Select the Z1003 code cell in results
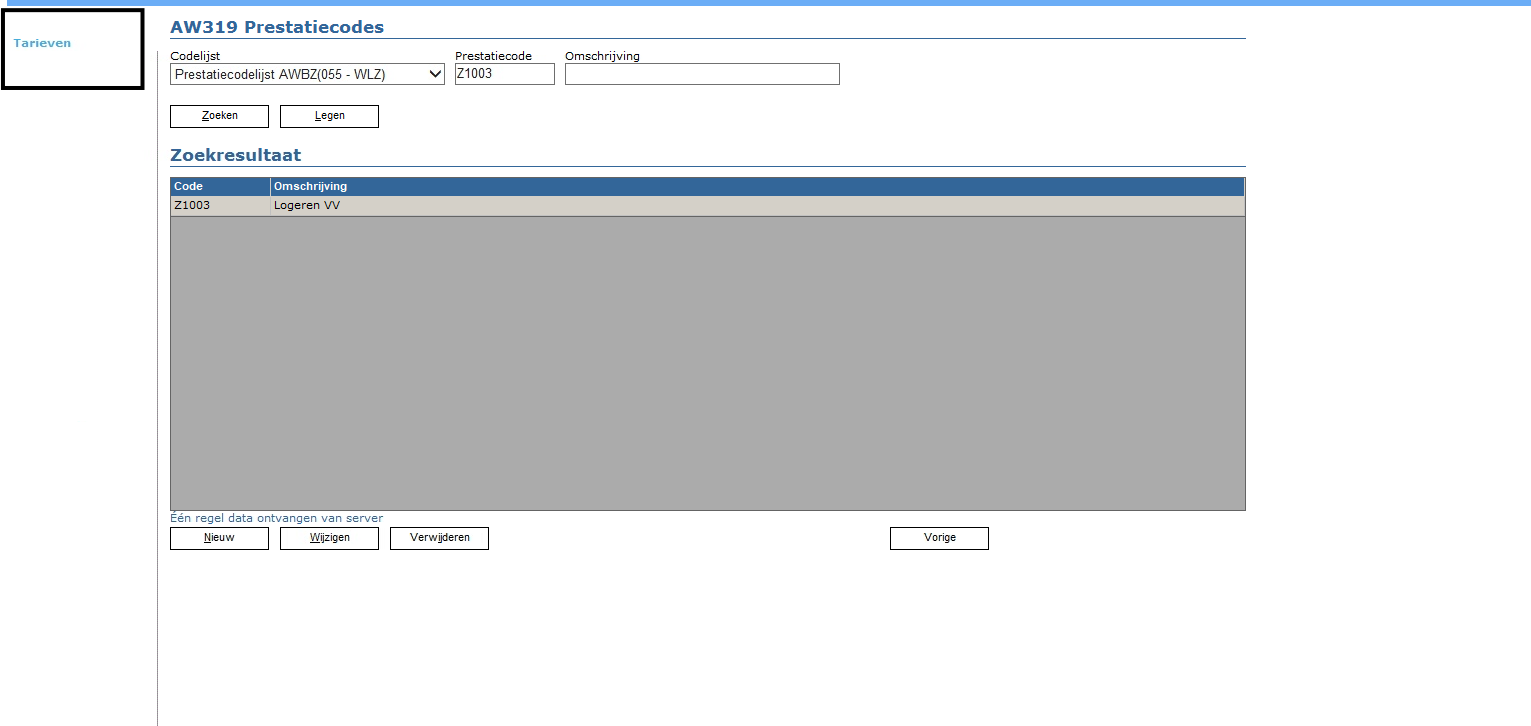This screenshot has height=726, width=1531. click(x=219, y=206)
